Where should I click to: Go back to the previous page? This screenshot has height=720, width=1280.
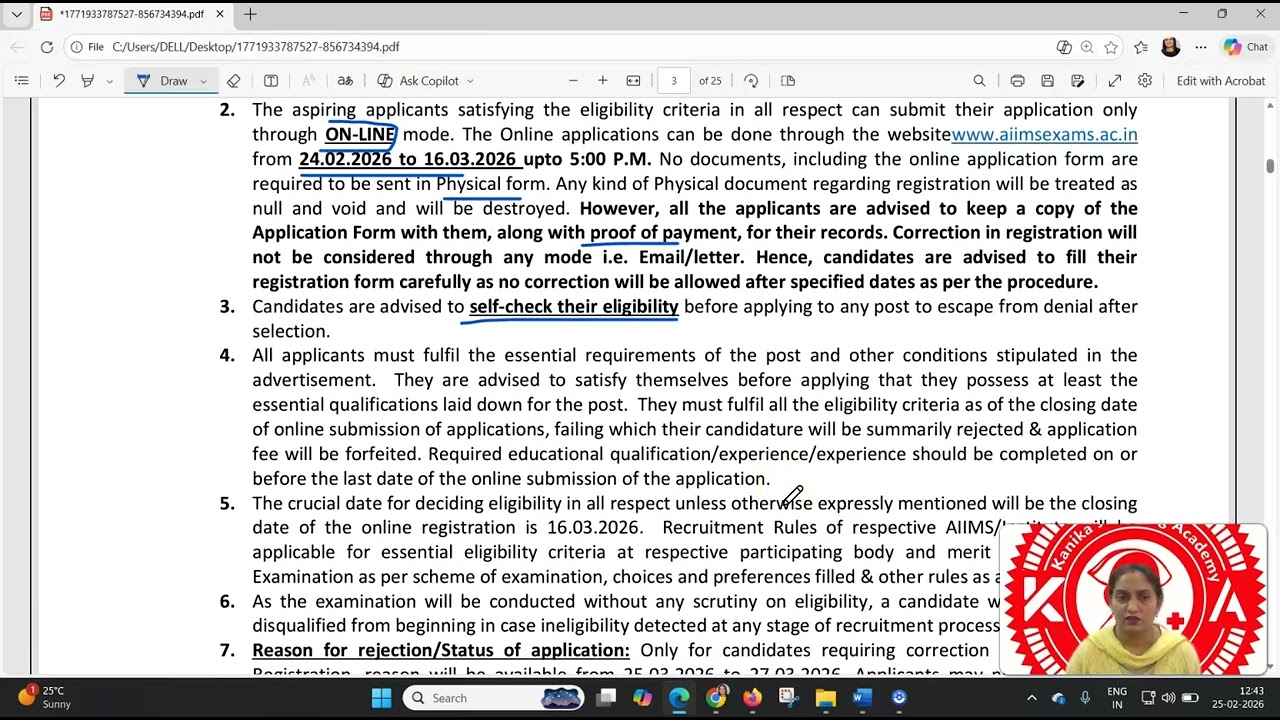(x=17, y=47)
